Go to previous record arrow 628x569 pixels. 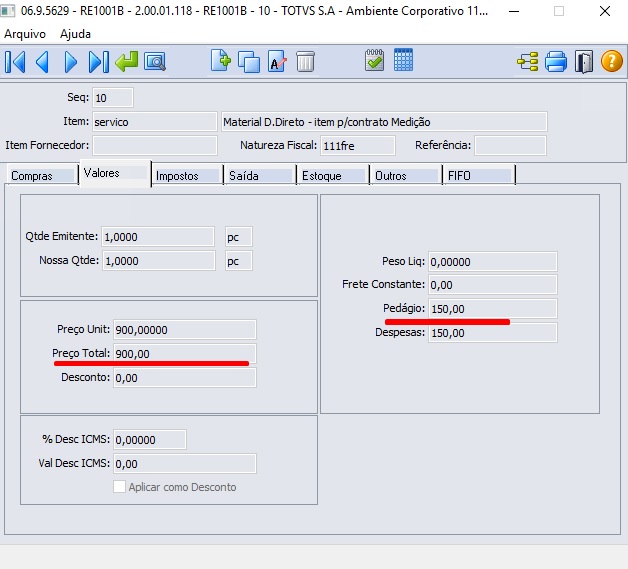pyautogui.click(x=42, y=62)
